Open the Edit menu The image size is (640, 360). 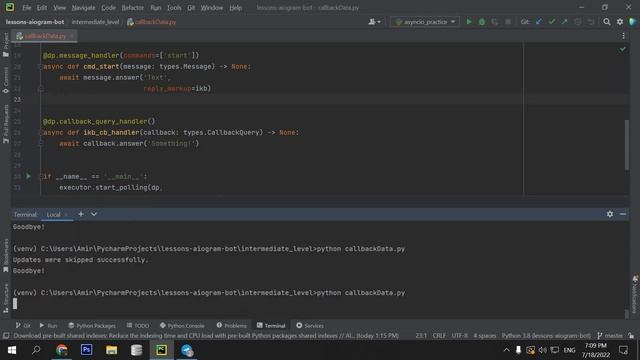tap(42, 7)
